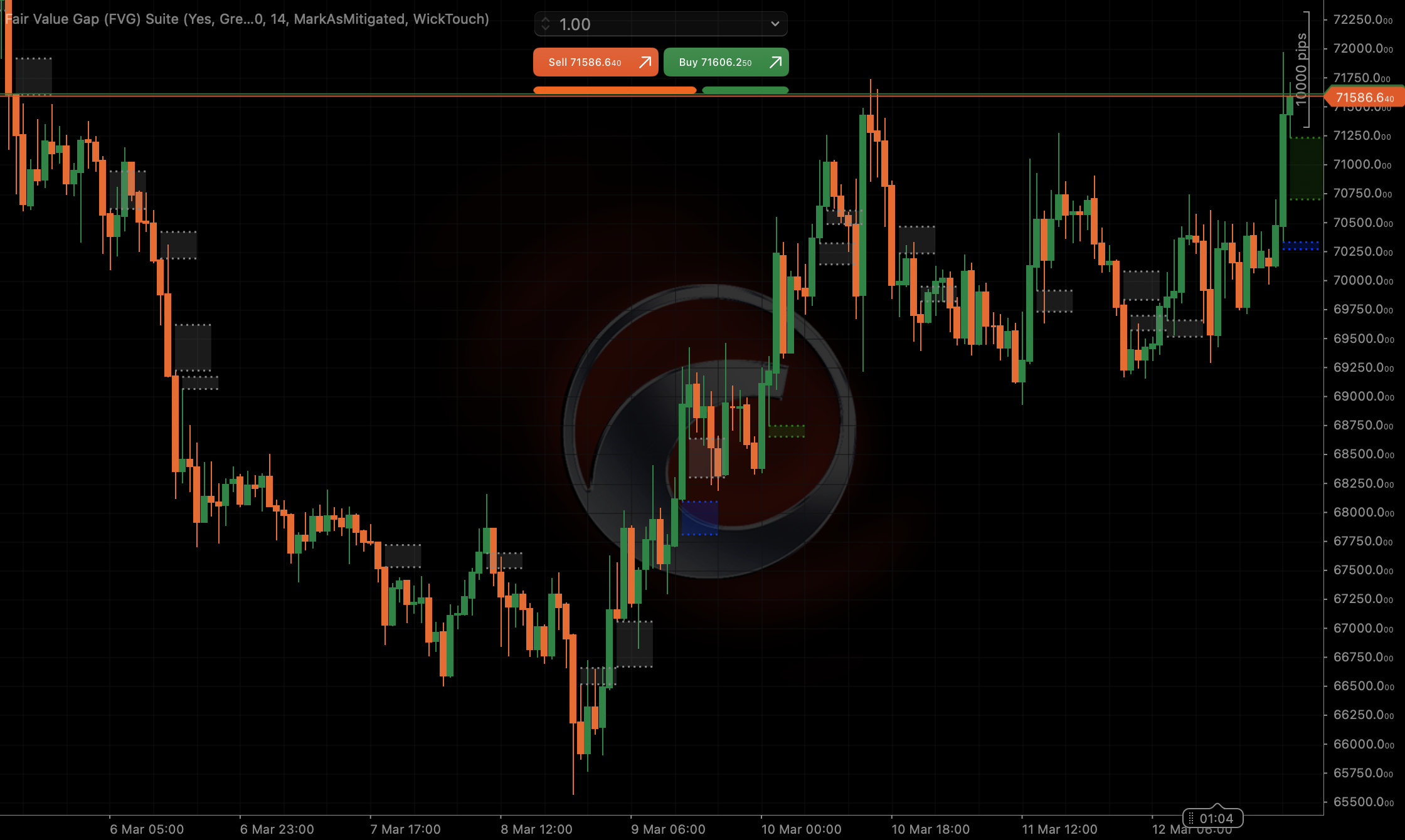Click the orange 71586.6 price tag on the axis
This screenshot has width=1405, height=840.
pyautogui.click(x=1362, y=97)
